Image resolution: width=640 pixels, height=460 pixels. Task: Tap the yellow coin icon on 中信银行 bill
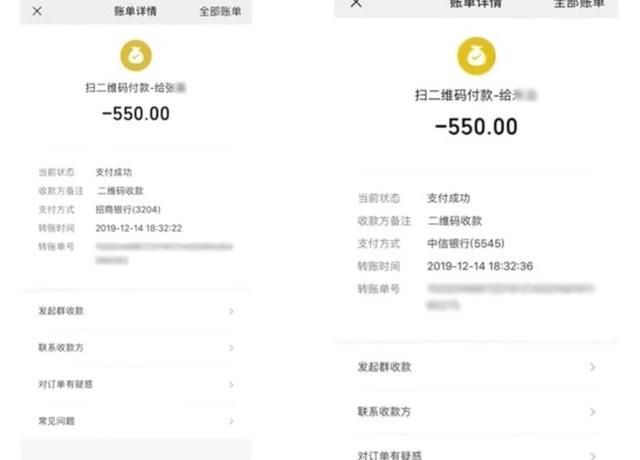[x=477, y=56]
